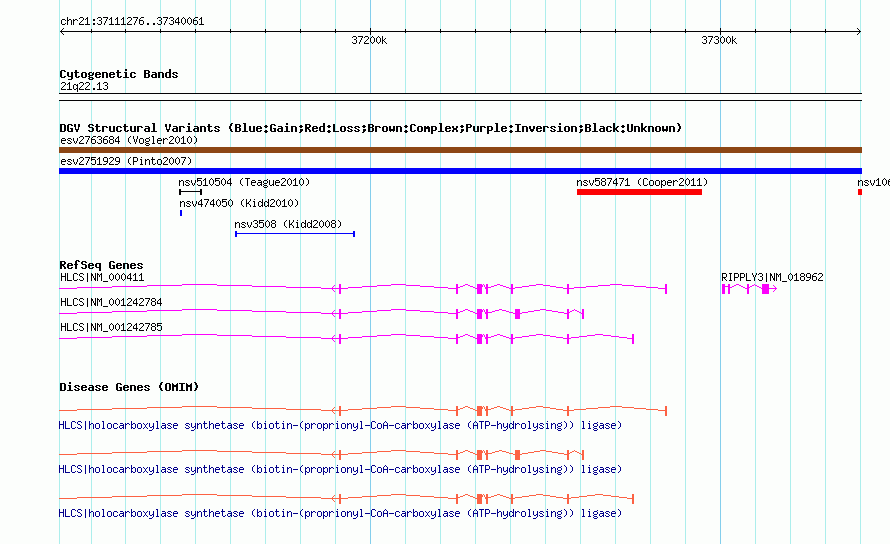Click the esv2763684 (Vogler2010) label
The image size is (890, 544).
(129, 140)
